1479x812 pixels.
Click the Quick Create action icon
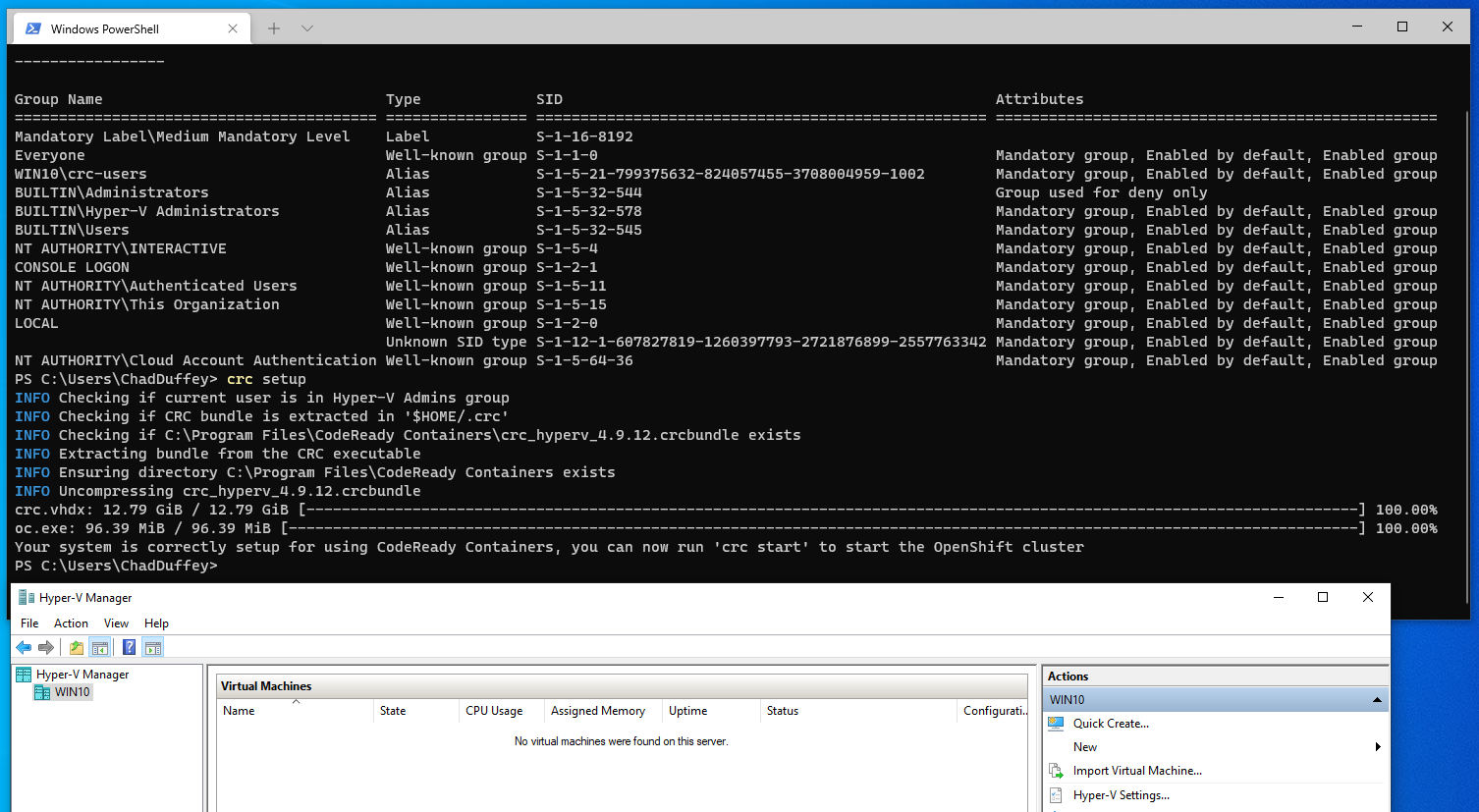[1057, 724]
